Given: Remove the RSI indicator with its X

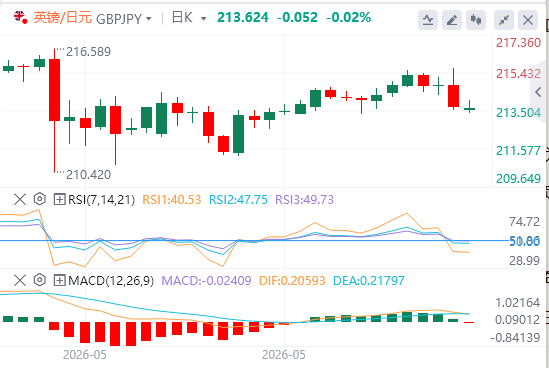Looking at the screenshot, I should (x=20, y=200).
